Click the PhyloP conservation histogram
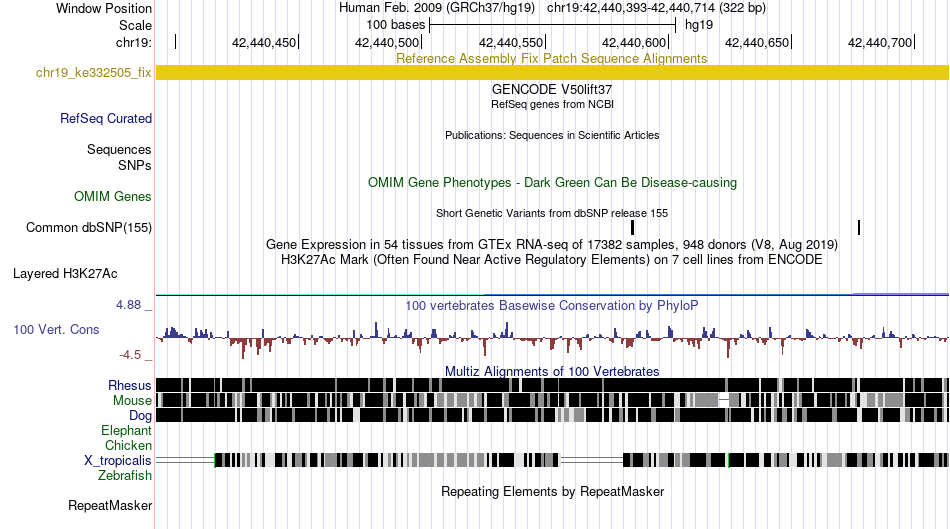Viewport: 950px width, 529px height. [x=552, y=339]
